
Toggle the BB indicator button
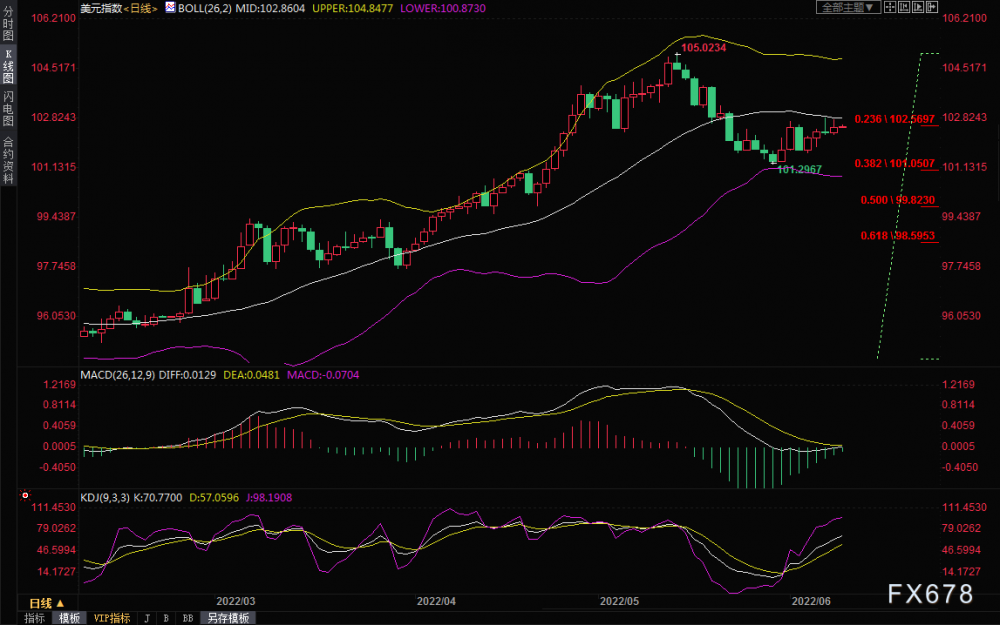tap(188, 618)
